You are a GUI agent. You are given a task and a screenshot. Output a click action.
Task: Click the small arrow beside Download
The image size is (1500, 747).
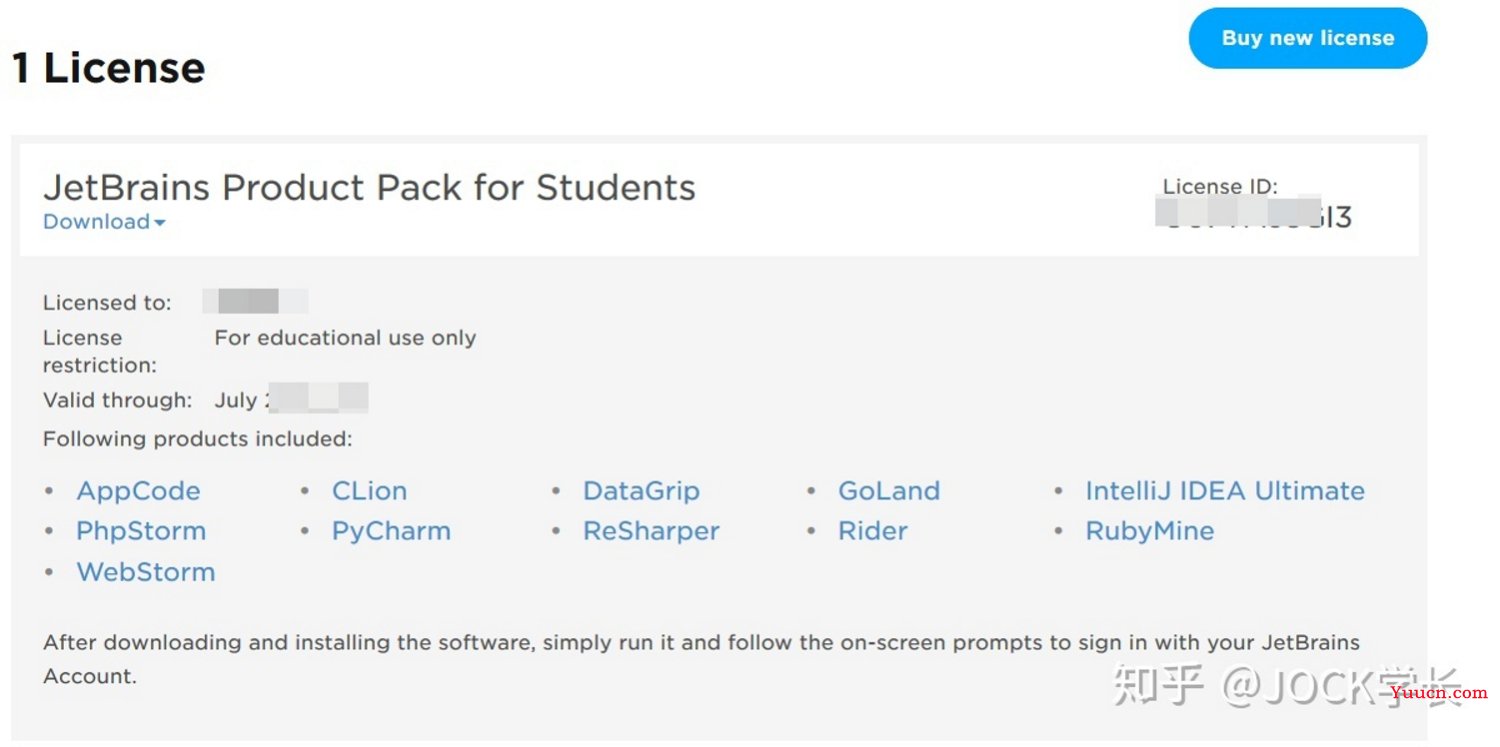coord(160,223)
